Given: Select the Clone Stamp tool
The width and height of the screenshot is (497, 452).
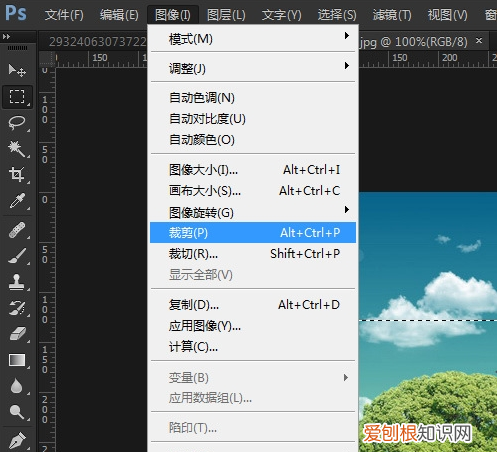Looking at the screenshot, I should 17,282.
